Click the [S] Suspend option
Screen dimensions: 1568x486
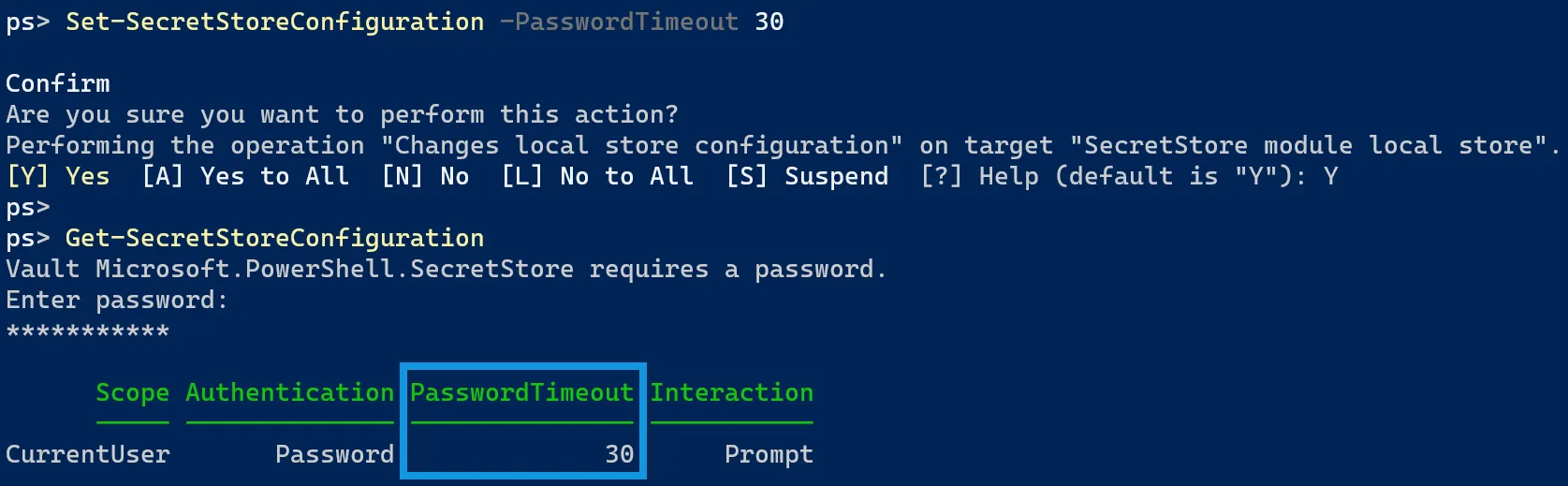pyautogui.click(x=807, y=176)
